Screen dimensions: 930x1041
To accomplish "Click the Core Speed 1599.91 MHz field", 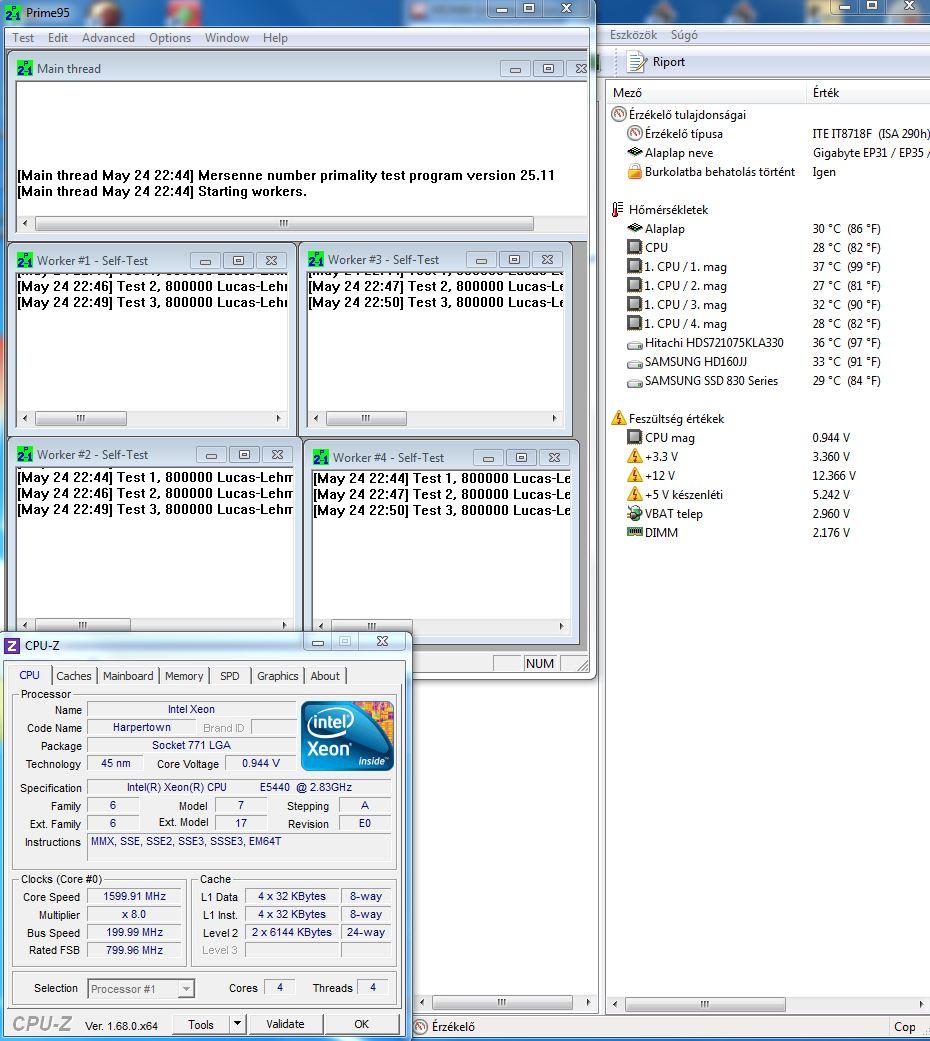I will (x=135, y=896).
